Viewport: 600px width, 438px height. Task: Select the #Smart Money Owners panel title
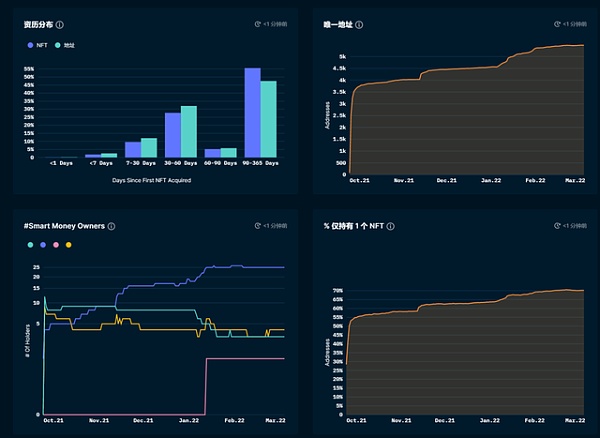(63, 226)
